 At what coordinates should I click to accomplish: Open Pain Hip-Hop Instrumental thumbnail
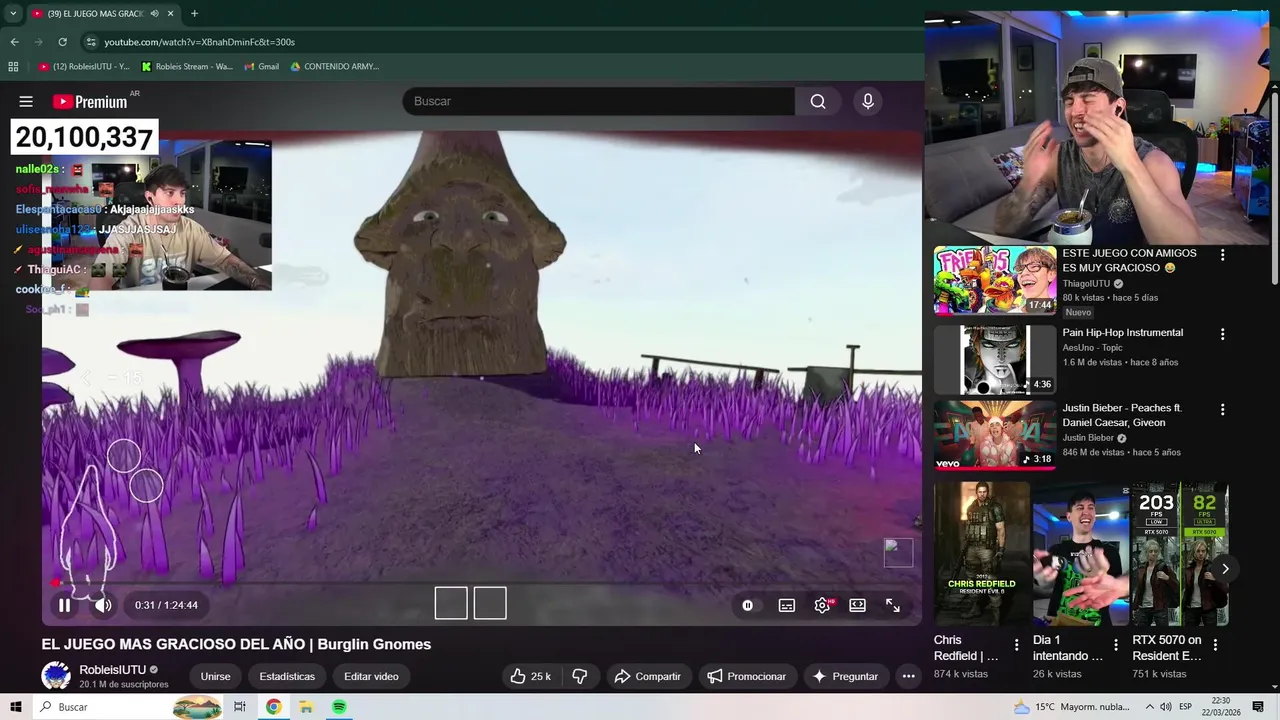click(995, 360)
